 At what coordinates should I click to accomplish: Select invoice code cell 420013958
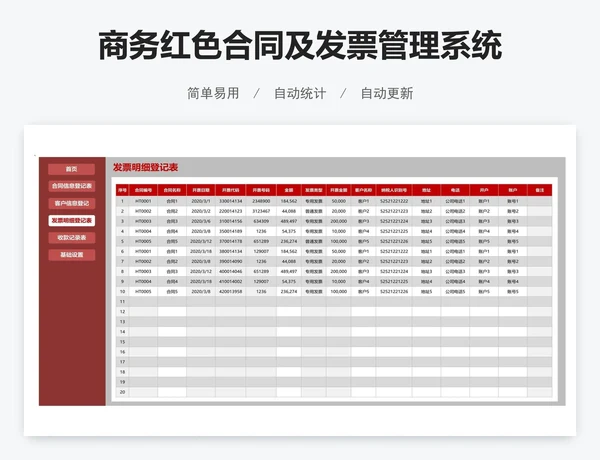click(x=230, y=291)
